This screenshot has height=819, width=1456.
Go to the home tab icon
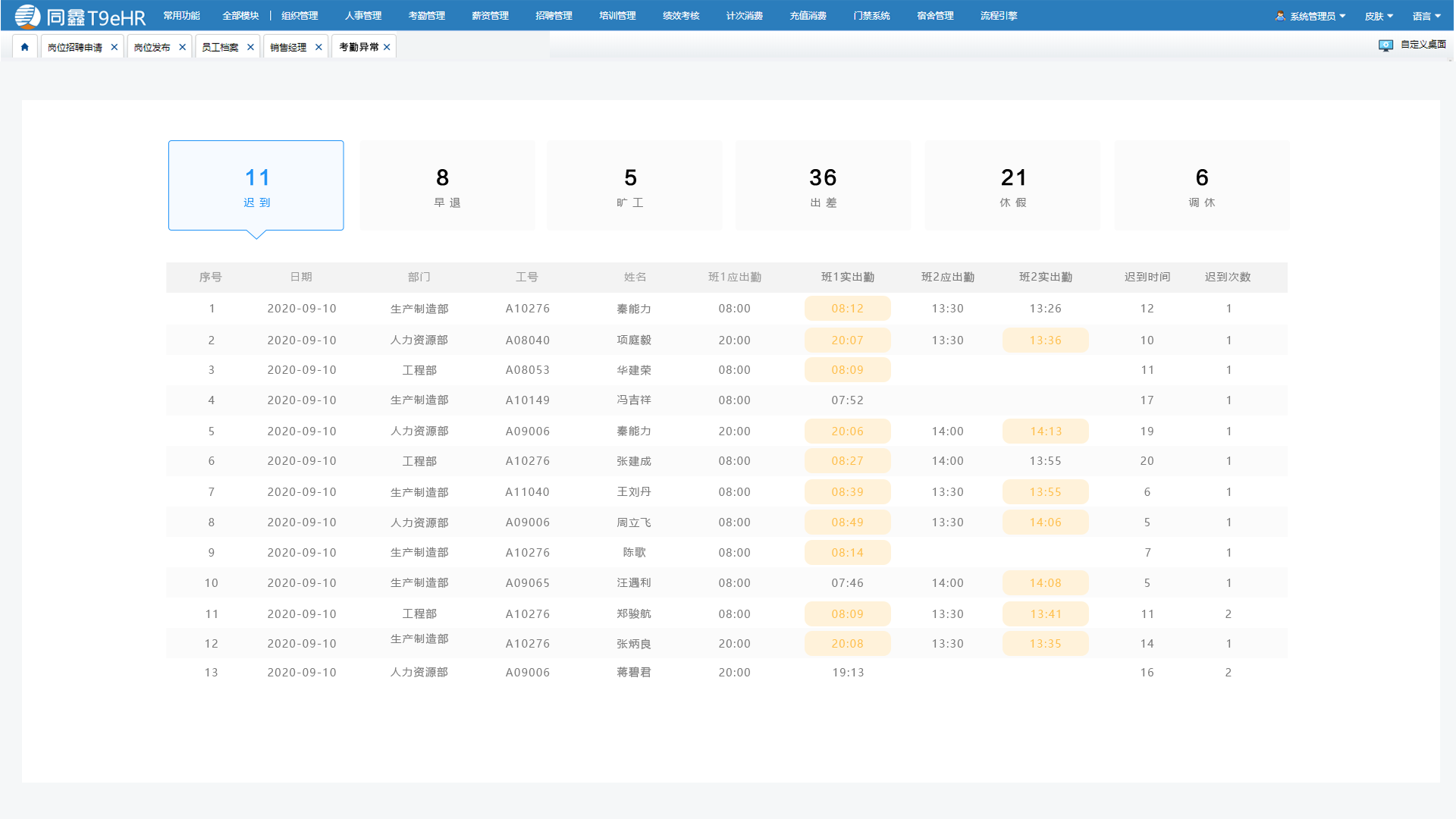point(24,47)
